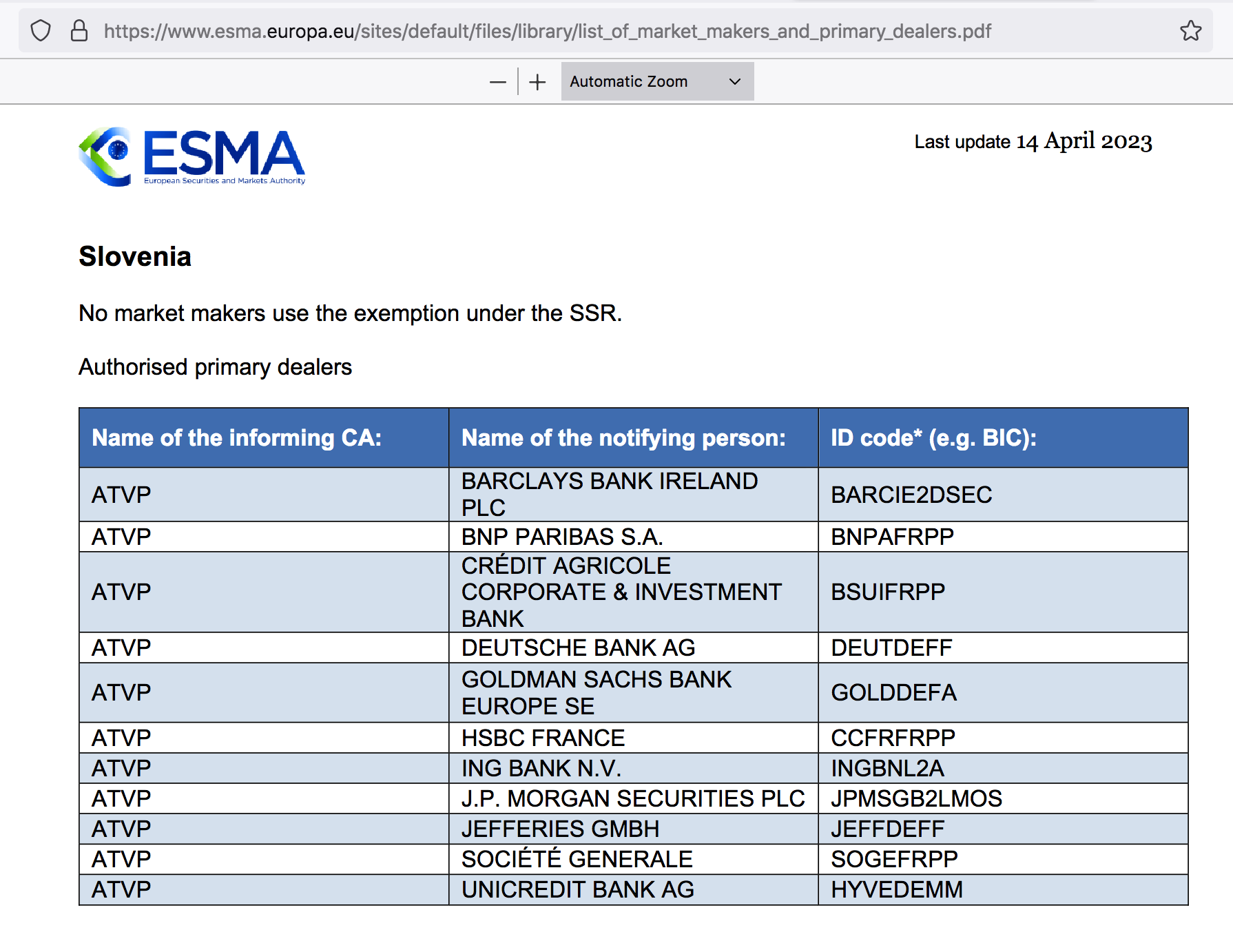The image size is (1233, 952).
Task: Click the 'UNICREDIT BANK AG' cell
Action: coord(633,889)
